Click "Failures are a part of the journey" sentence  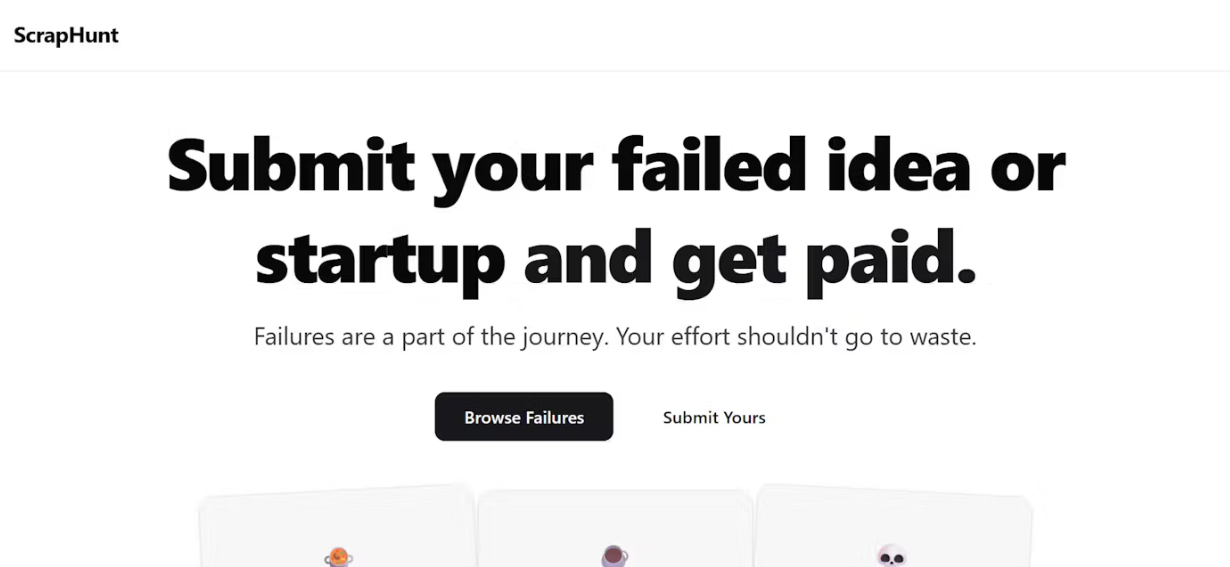click(x=431, y=336)
